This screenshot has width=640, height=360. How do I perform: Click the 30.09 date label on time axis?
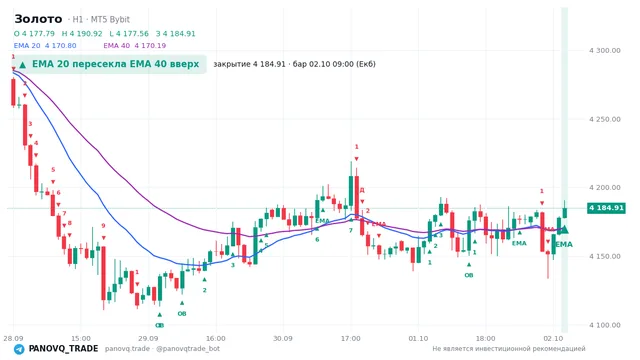(x=283, y=338)
